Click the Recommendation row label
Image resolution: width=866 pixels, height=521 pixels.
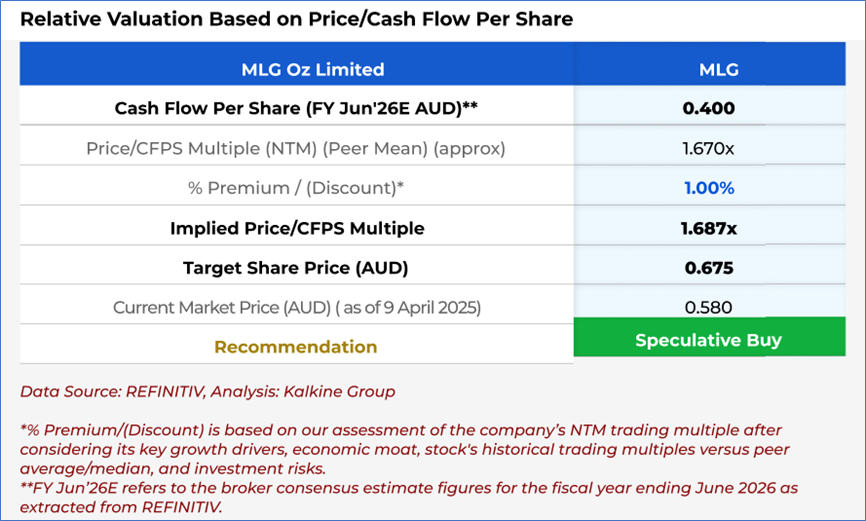pyautogui.click(x=295, y=347)
